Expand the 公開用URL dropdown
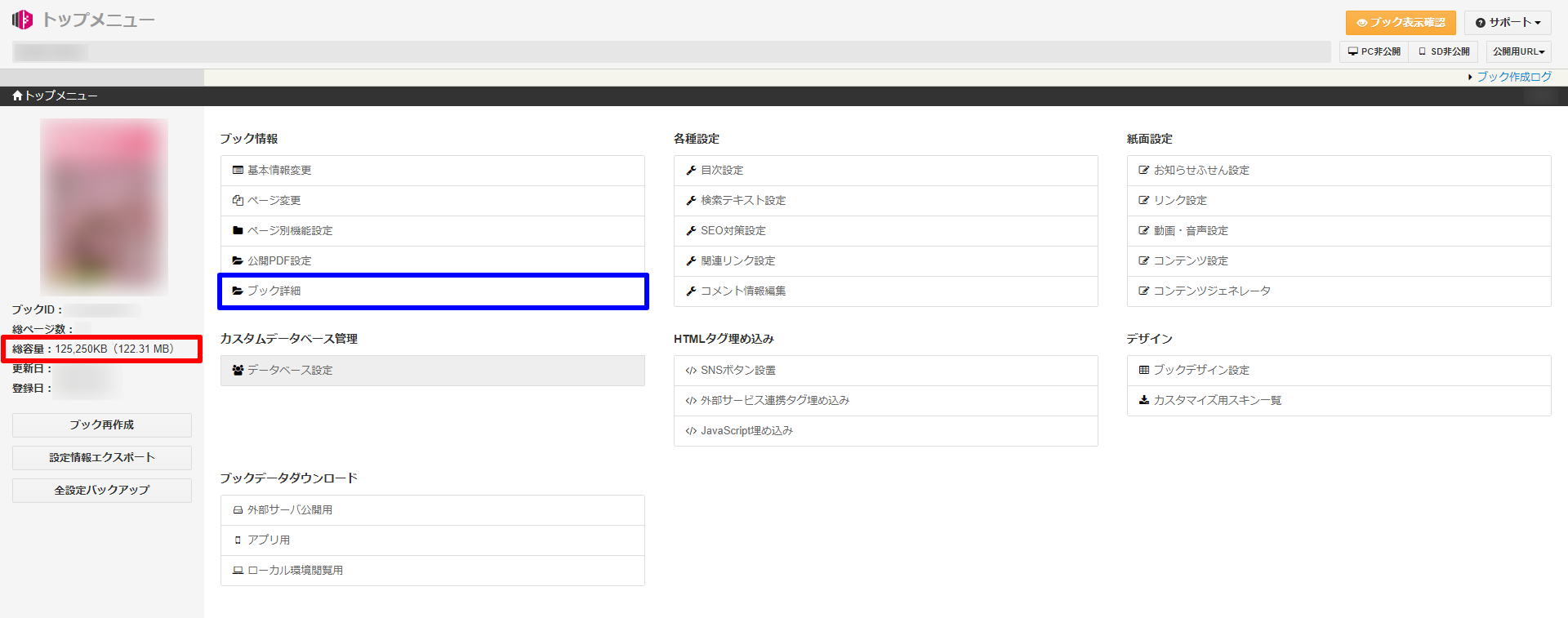This screenshot has height=618, width=1568. (x=1518, y=51)
